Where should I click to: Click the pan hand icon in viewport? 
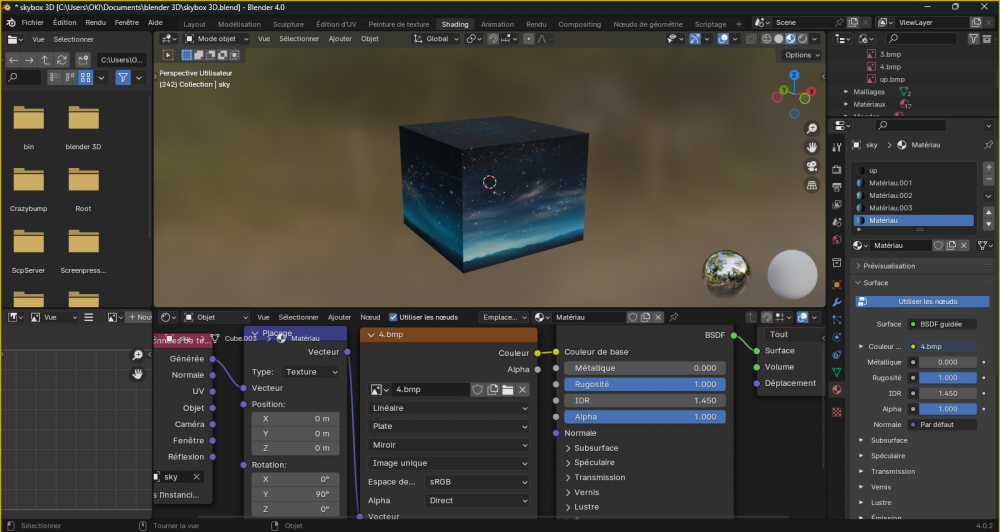[x=812, y=147]
